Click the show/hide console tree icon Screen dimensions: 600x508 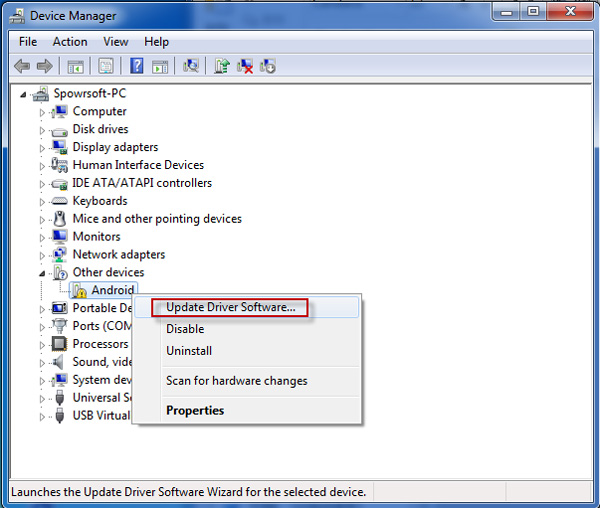[75, 66]
